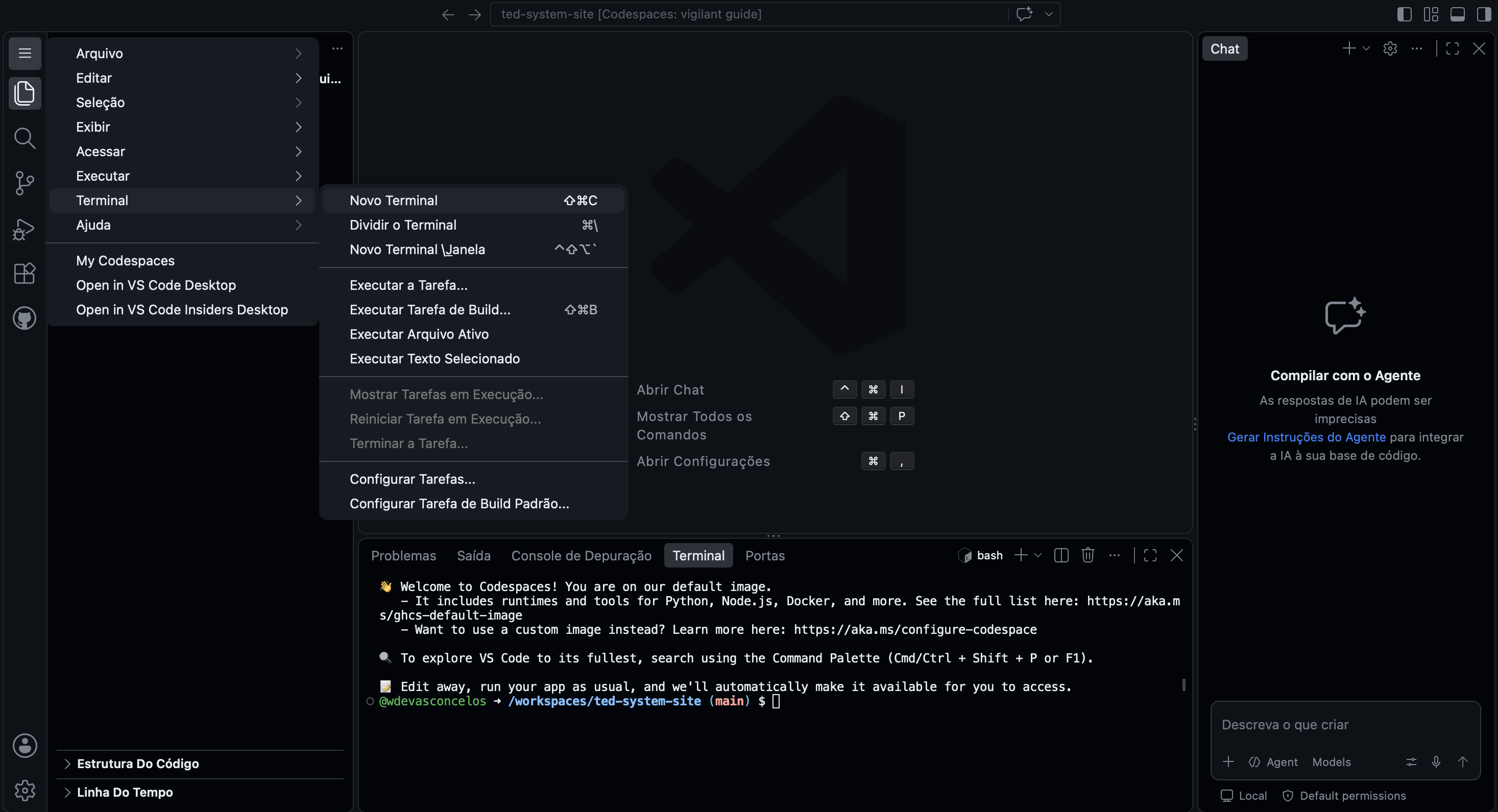1498x812 pixels.
Task: Open the Agent mode picker in chat
Action: [x=1273, y=762]
